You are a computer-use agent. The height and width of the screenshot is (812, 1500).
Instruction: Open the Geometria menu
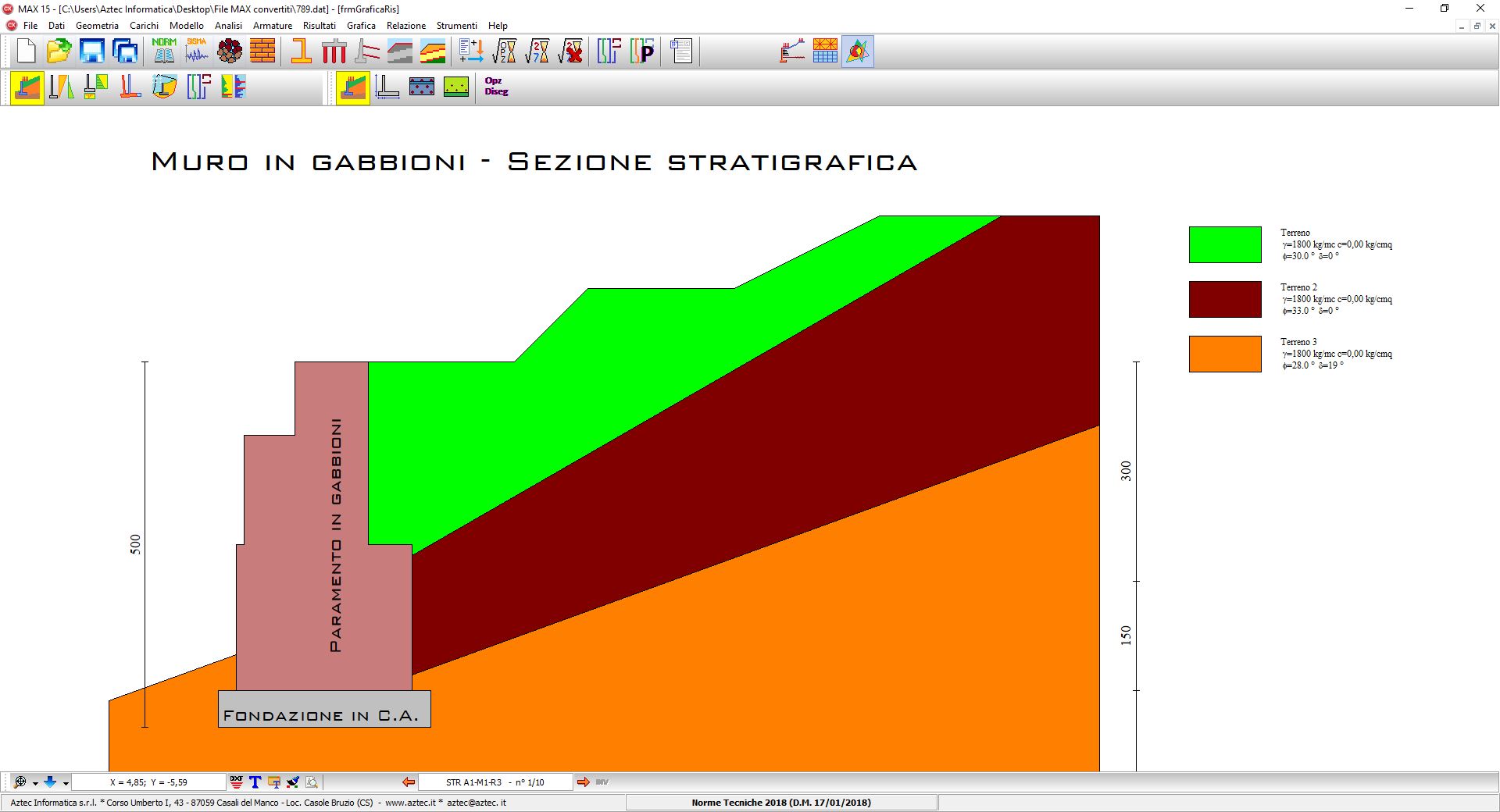pos(97,26)
